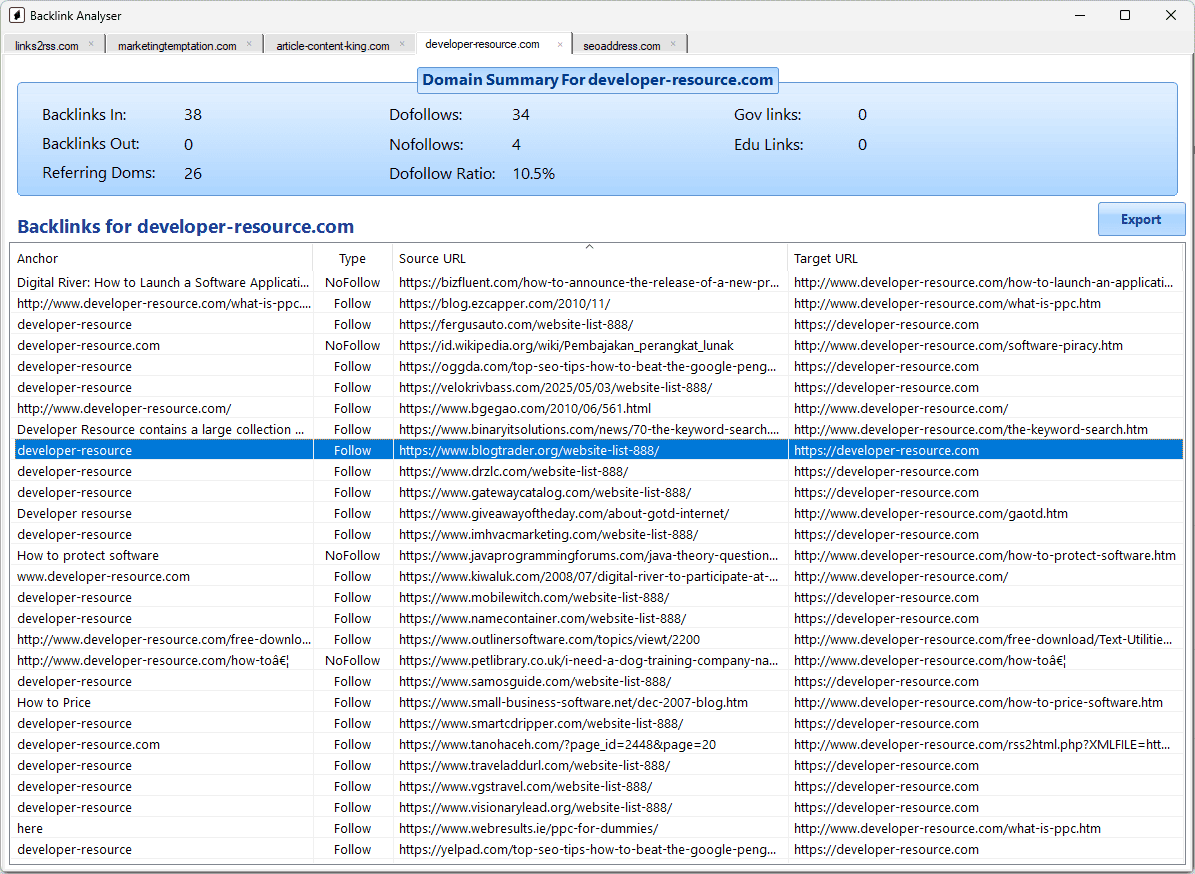Close the developer-resource.com tab

(561, 44)
